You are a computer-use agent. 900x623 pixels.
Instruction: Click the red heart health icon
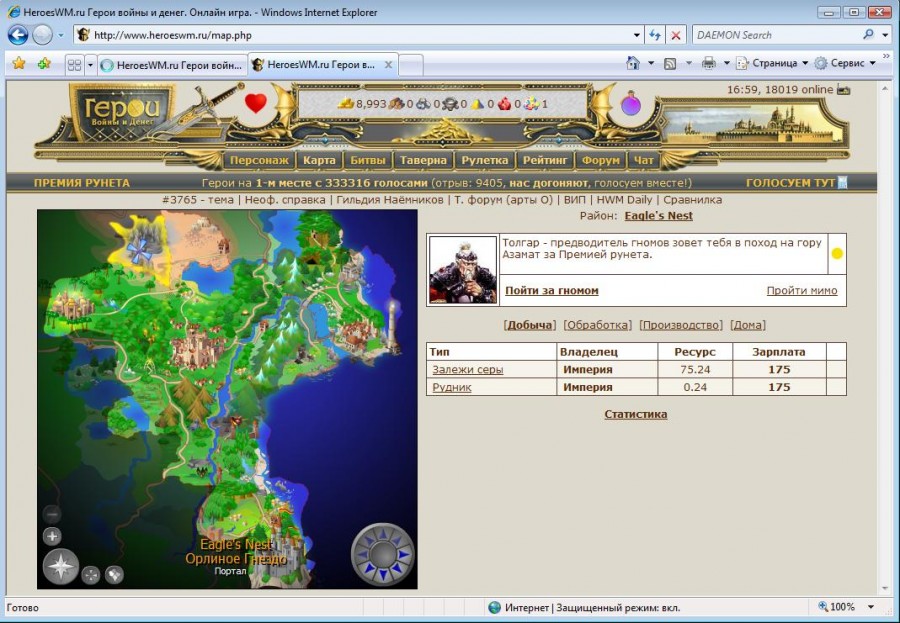(x=256, y=103)
